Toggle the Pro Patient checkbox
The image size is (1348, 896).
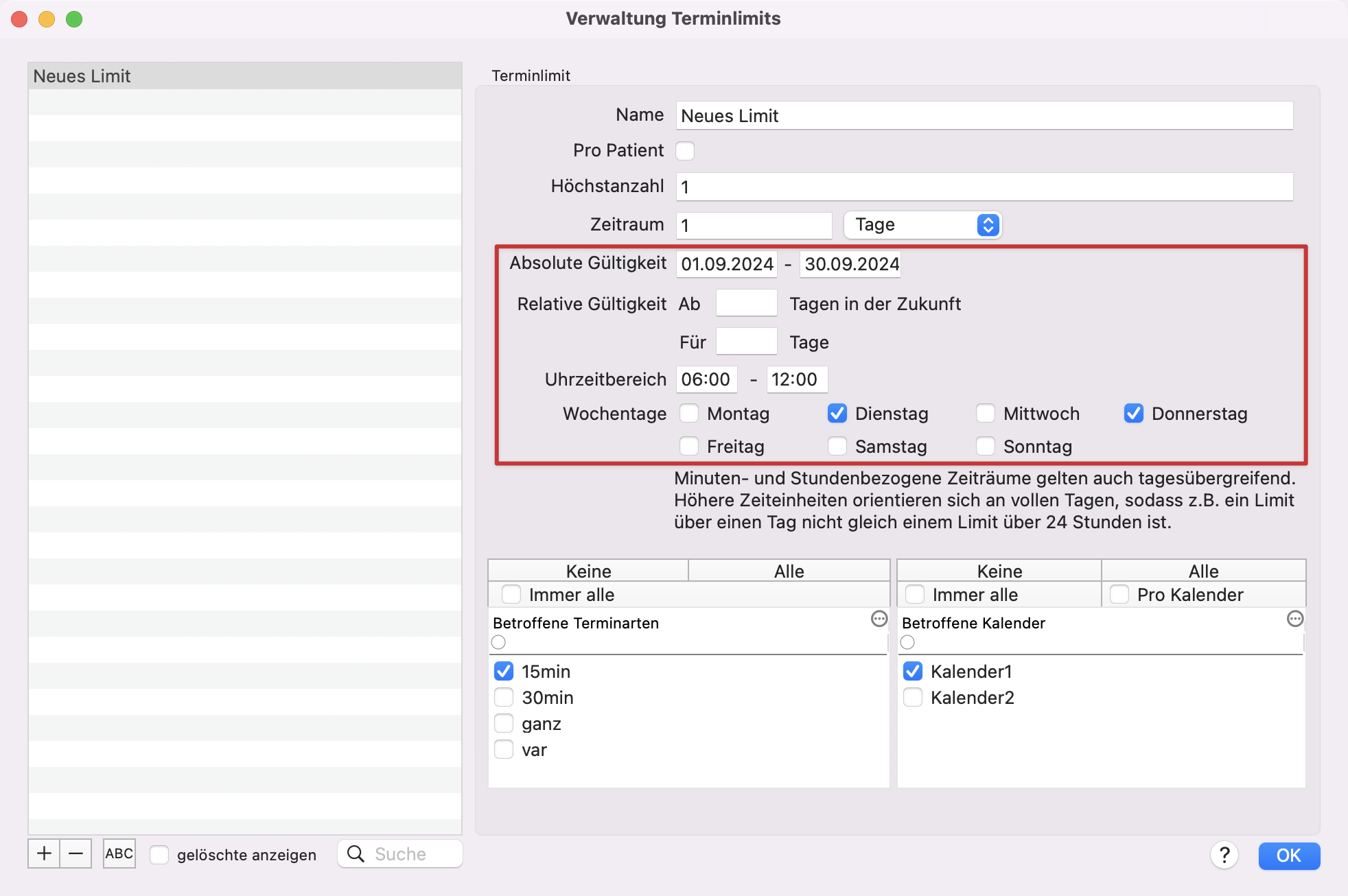pyautogui.click(x=685, y=151)
